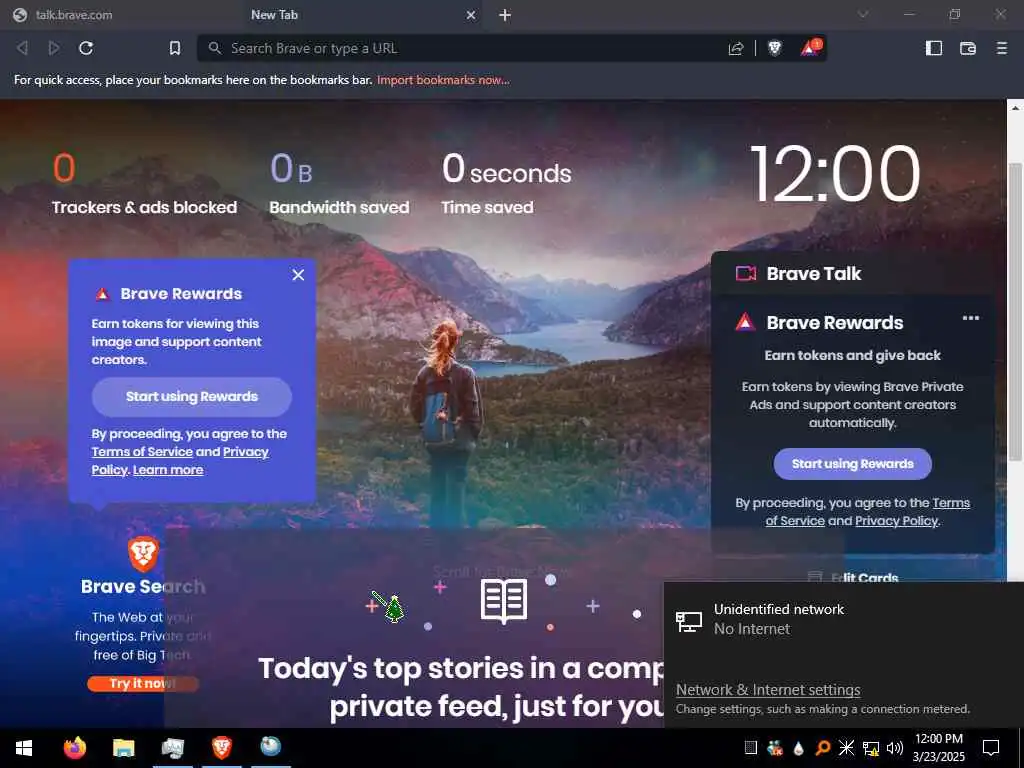Screen dimensions: 1024x768
Task: Close the New Tab tab
Action: (471, 14)
